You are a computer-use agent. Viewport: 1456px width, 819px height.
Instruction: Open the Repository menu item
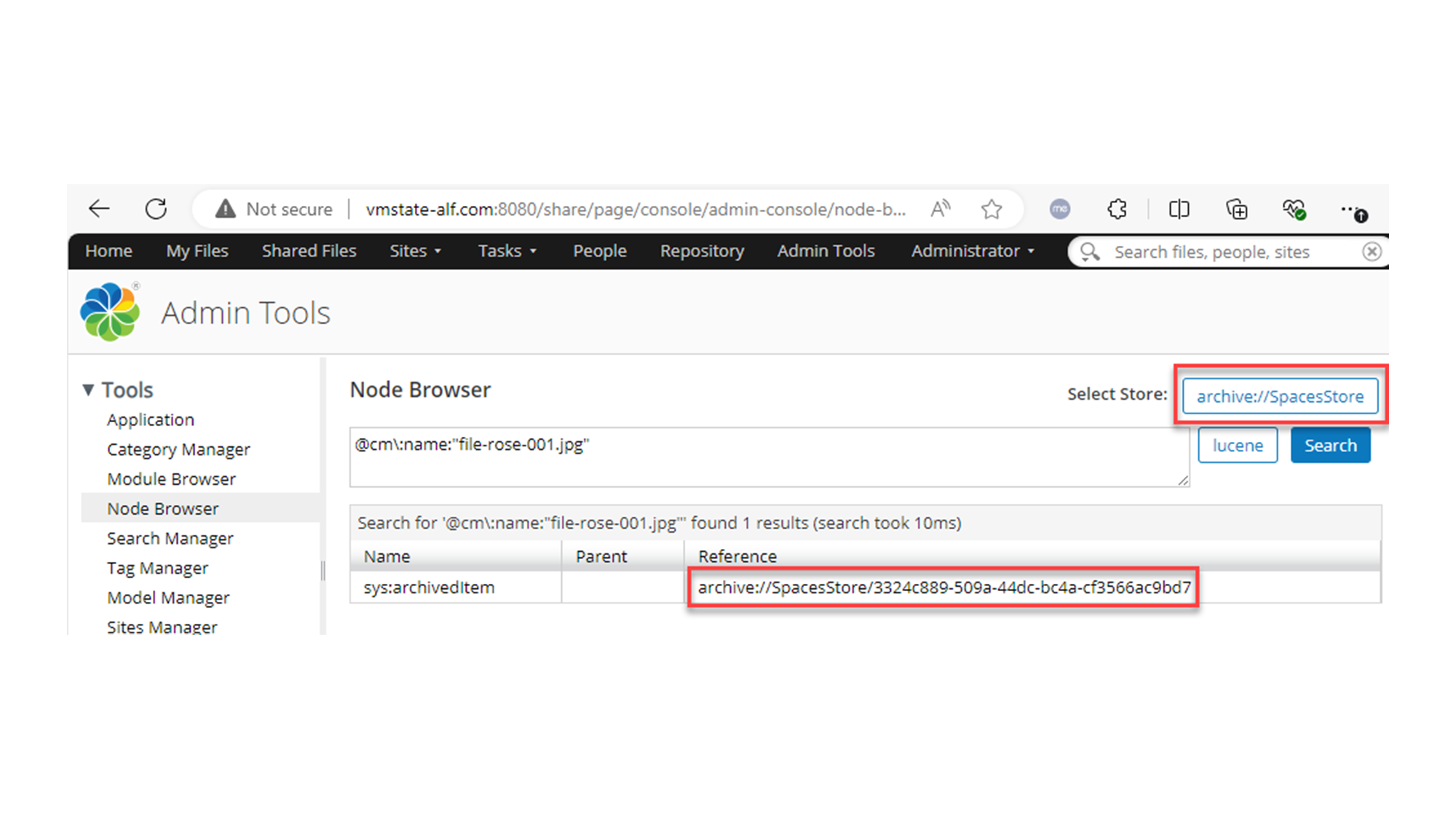pyautogui.click(x=702, y=251)
